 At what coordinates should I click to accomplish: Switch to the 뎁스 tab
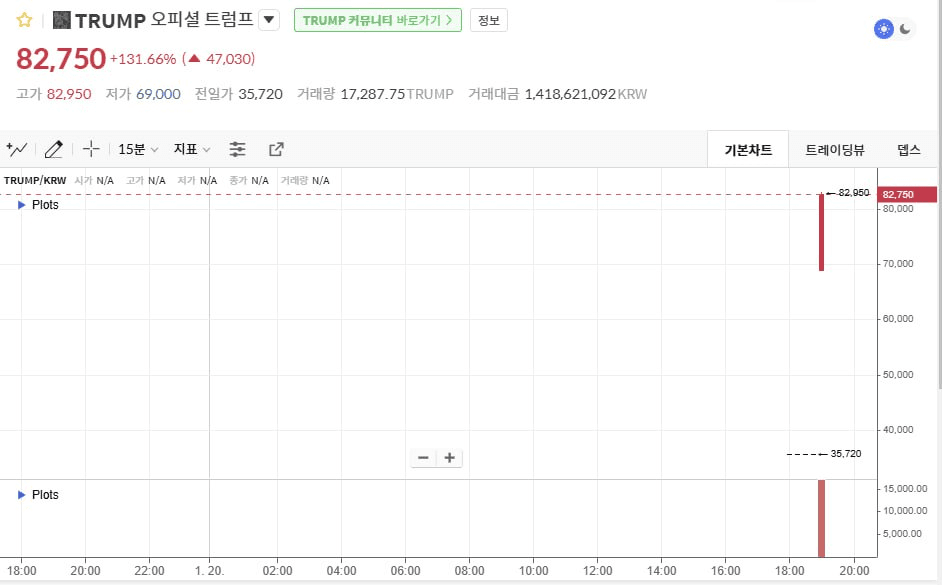[908, 150]
